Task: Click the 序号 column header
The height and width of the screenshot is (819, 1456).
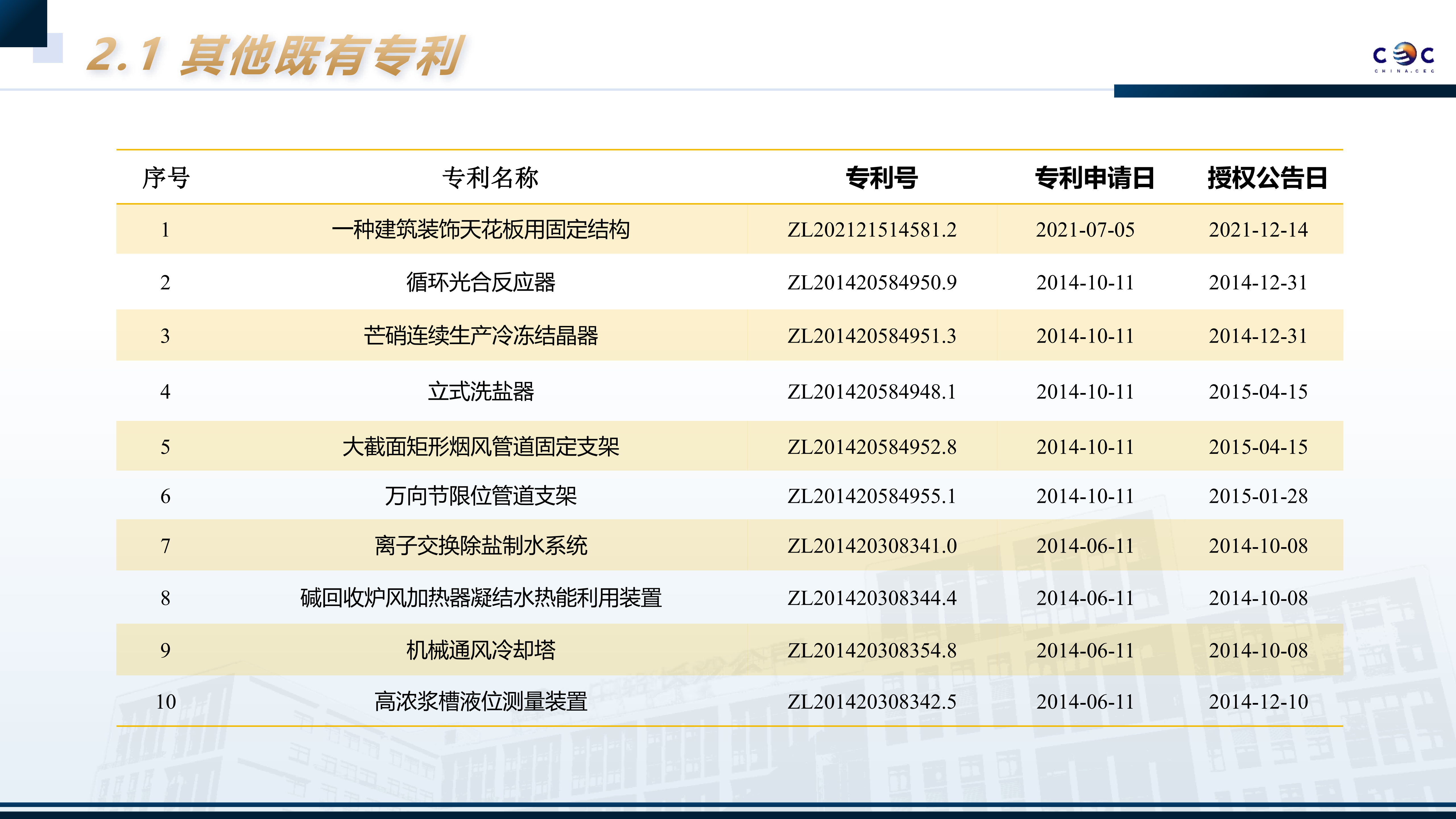Action: point(166,178)
